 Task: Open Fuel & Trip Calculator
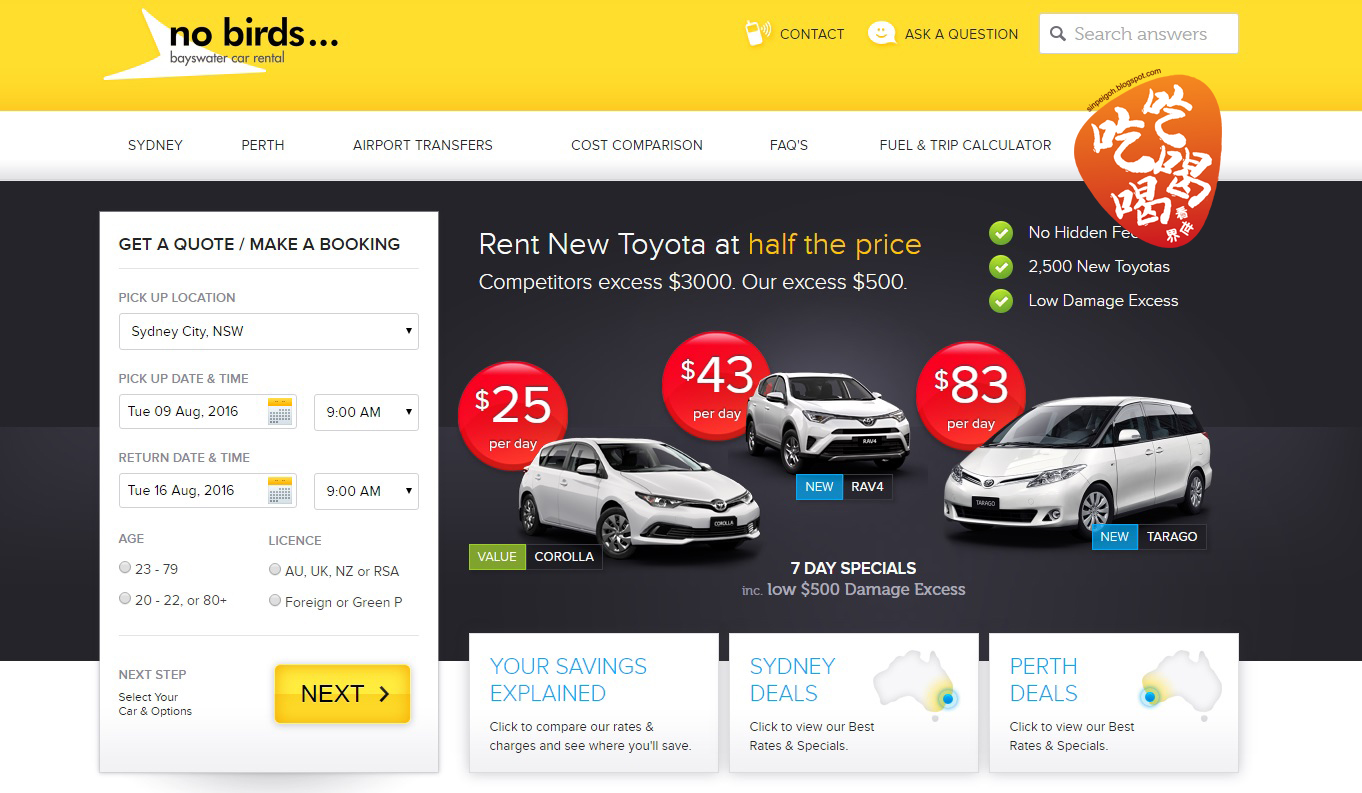click(x=965, y=145)
